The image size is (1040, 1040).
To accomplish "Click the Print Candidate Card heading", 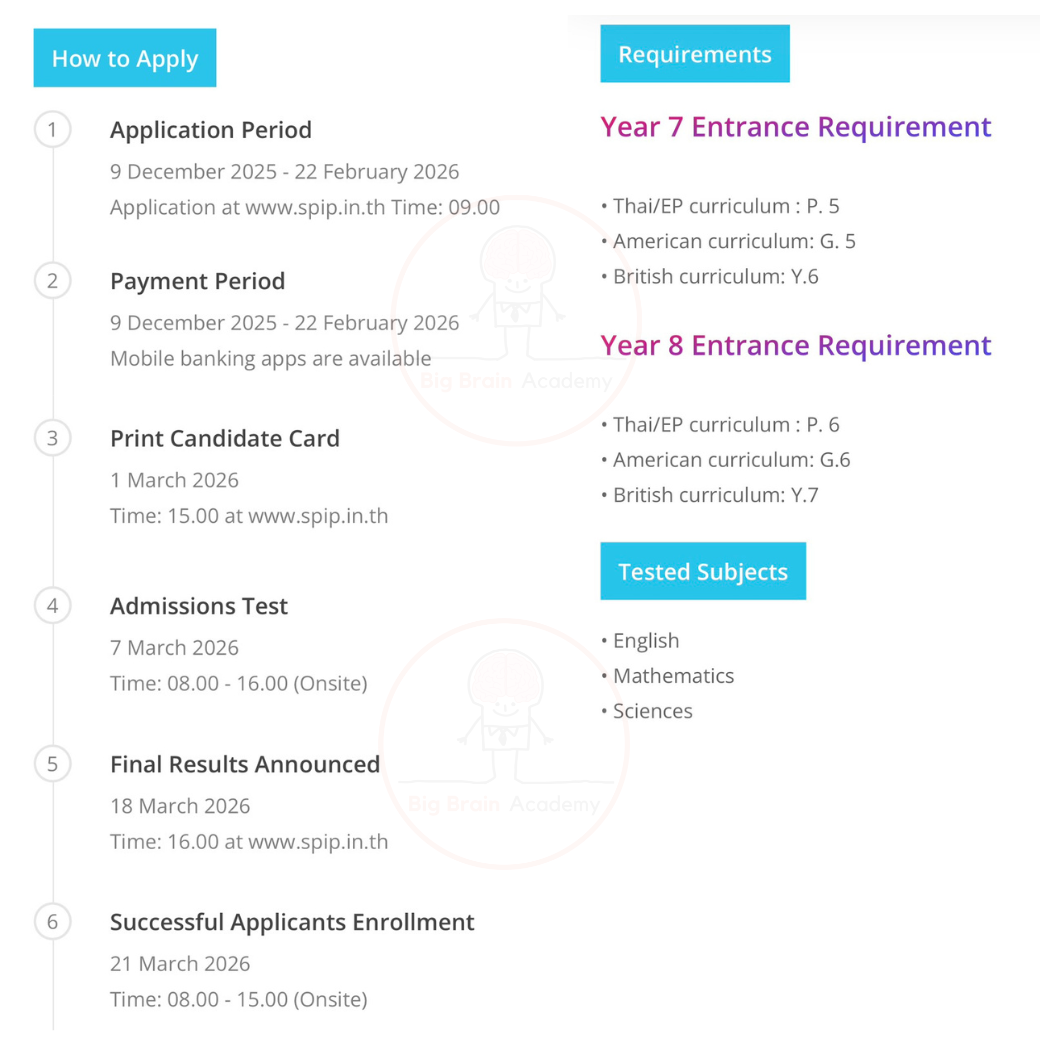I will [225, 438].
